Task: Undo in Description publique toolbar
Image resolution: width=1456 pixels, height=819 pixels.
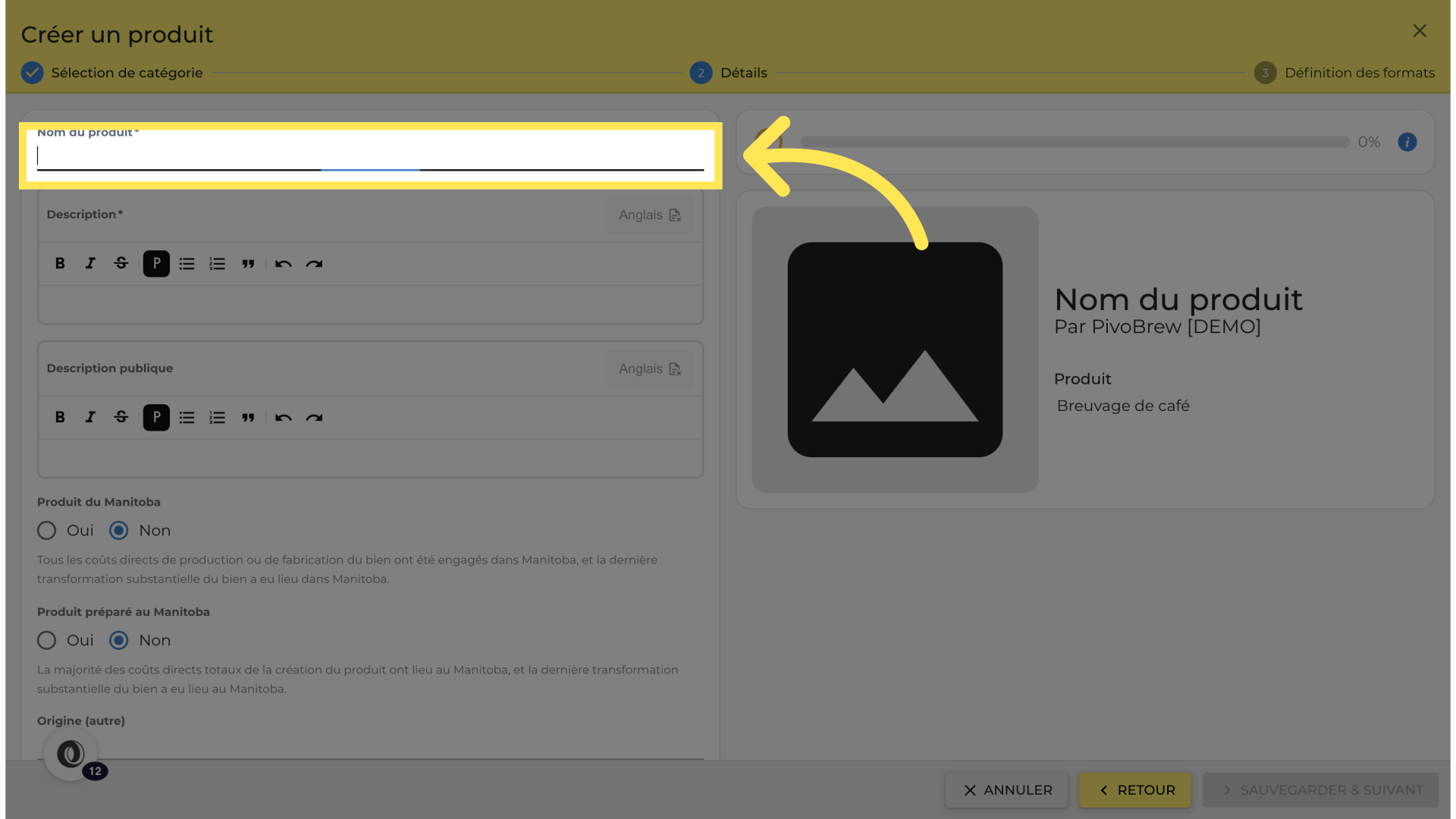Action: click(x=284, y=418)
